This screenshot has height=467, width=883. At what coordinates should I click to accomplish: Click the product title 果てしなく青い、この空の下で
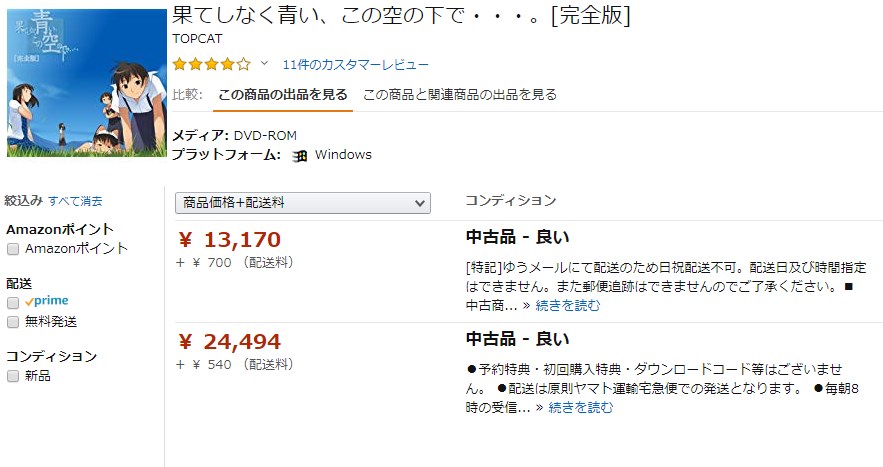401,17
